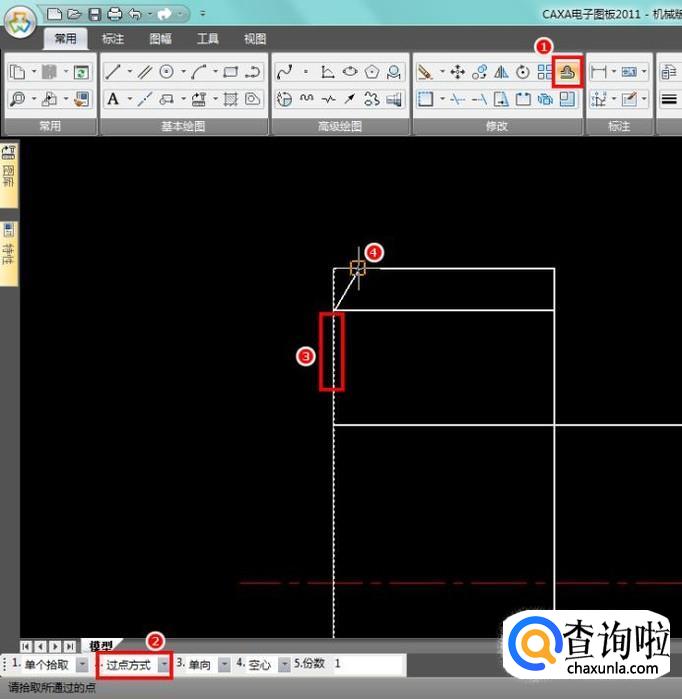This screenshot has width=682, height=699.
Task: Switch to the 视图 ribbon tab
Action: pos(255,39)
